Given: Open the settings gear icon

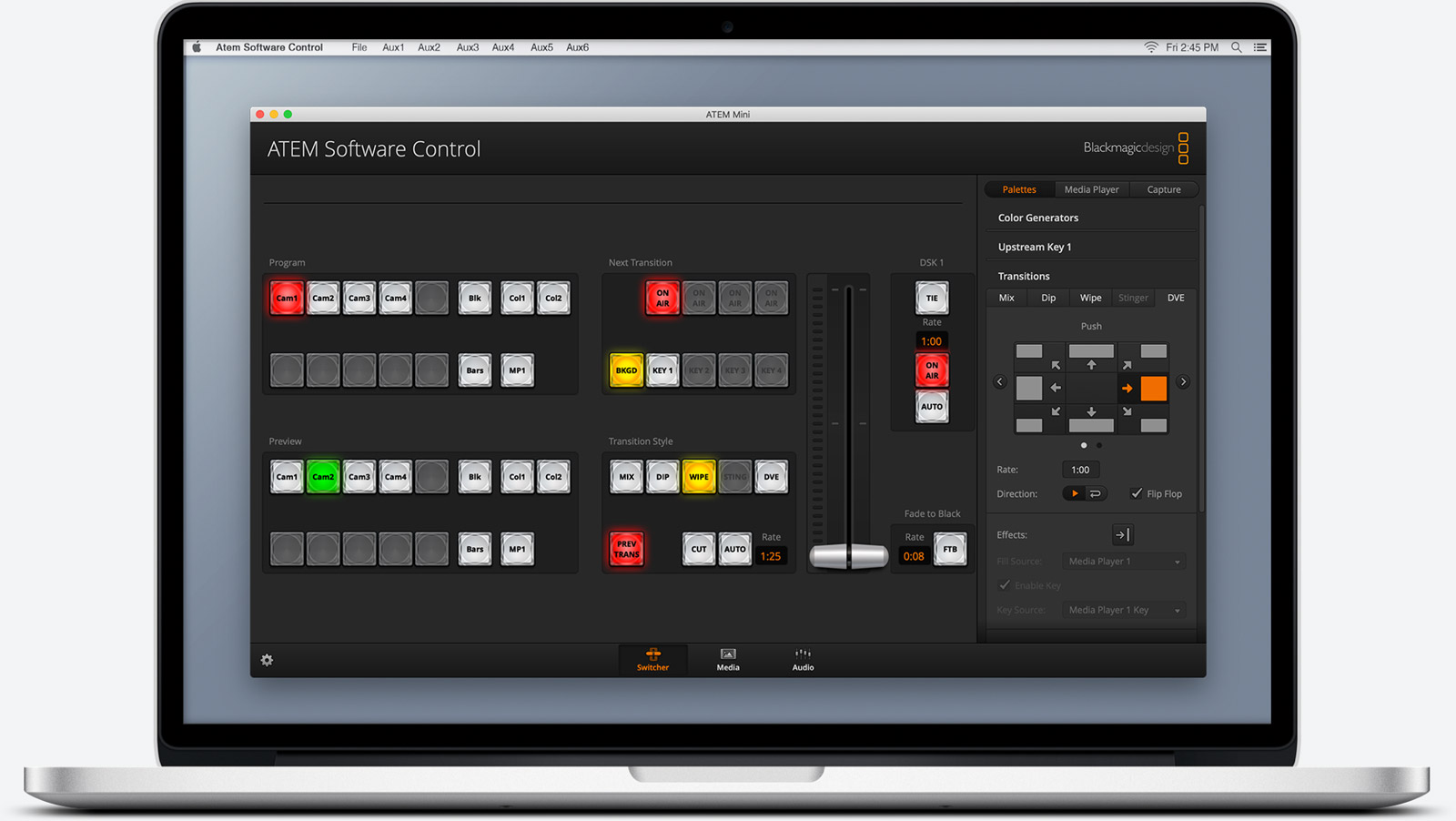Looking at the screenshot, I should (267, 660).
